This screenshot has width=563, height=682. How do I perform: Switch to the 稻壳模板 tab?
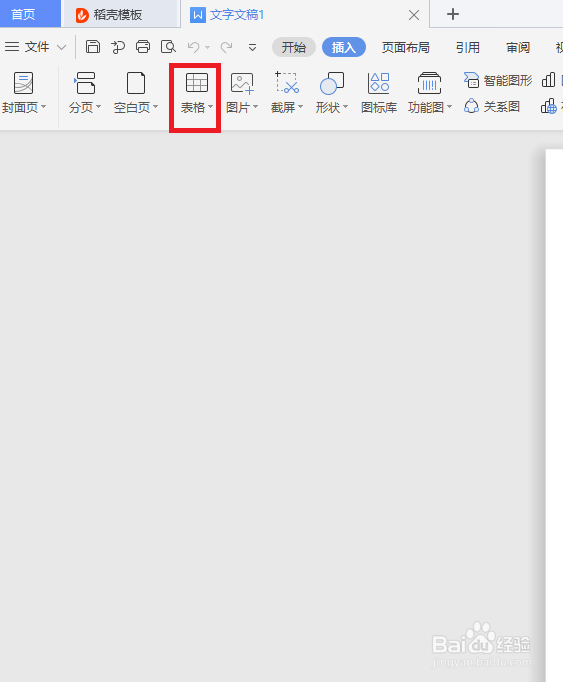click(121, 14)
